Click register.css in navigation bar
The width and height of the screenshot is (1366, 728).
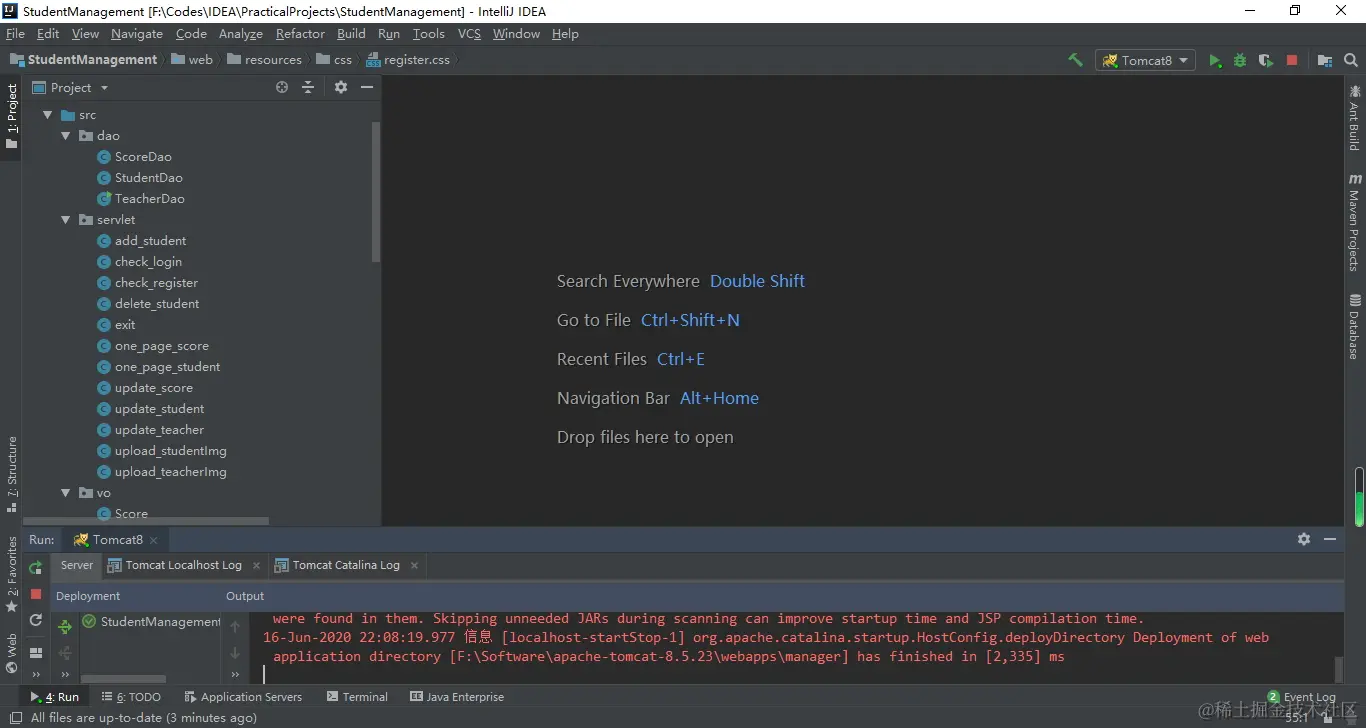coord(408,60)
